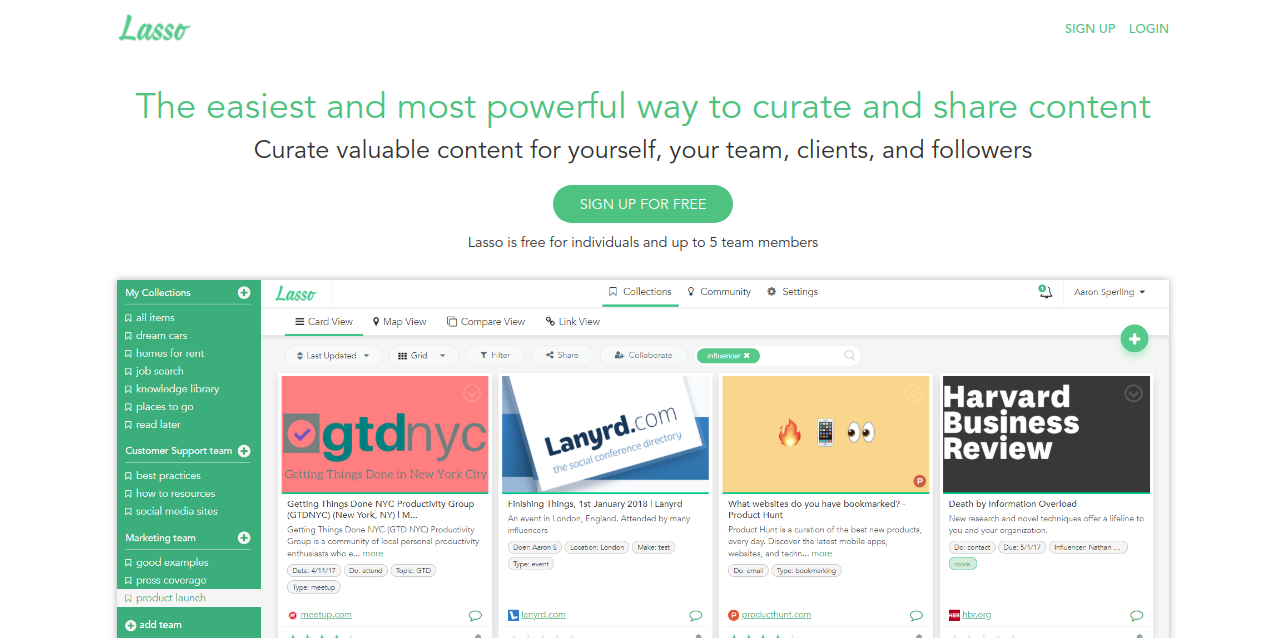
Task: Click 'Due: 5/1/17' tag
Action: point(1023,547)
